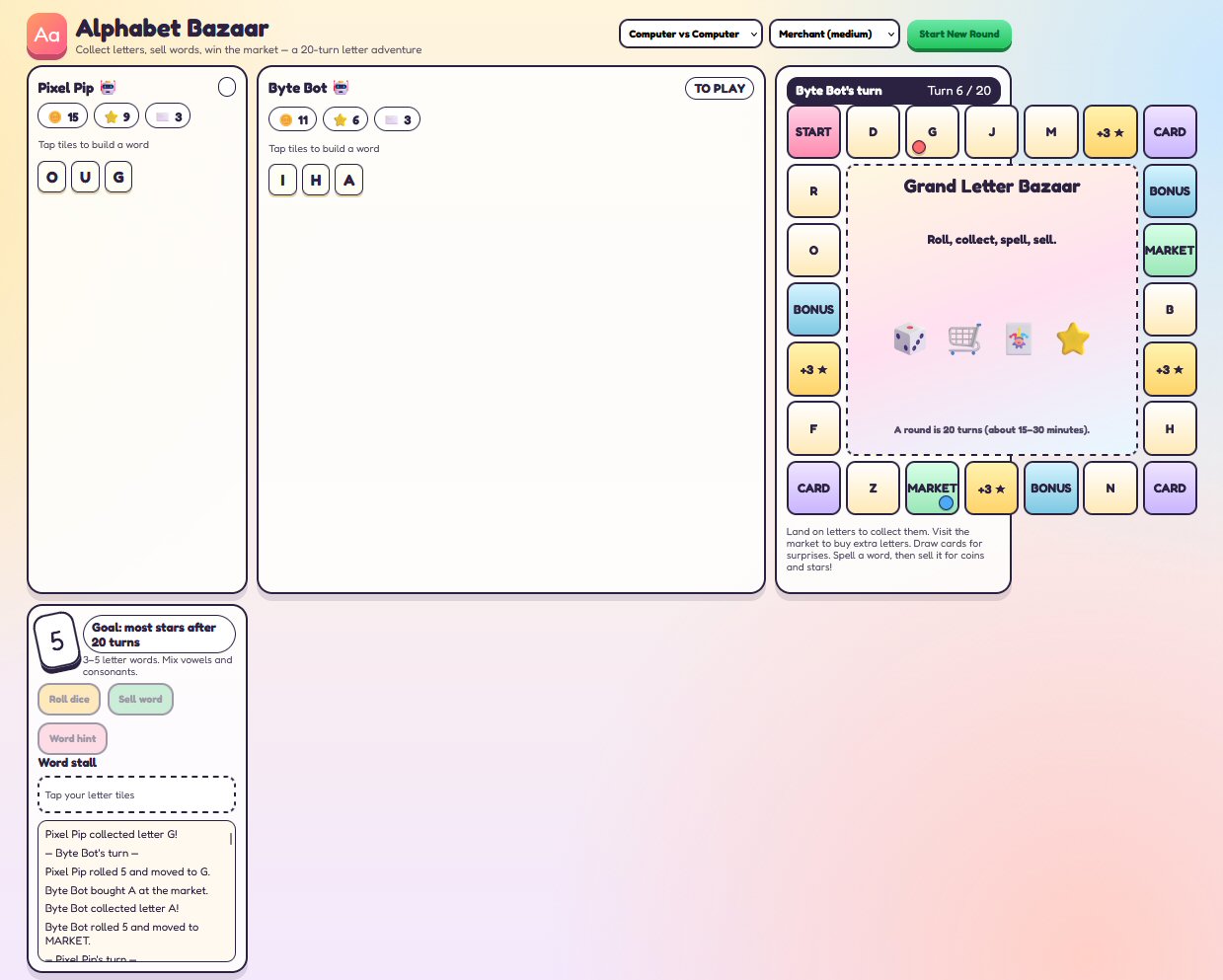Click Byte Bot's coin counter showing 11
Image resolution: width=1223 pixels, height=980 pixels.
pos(293,119)
